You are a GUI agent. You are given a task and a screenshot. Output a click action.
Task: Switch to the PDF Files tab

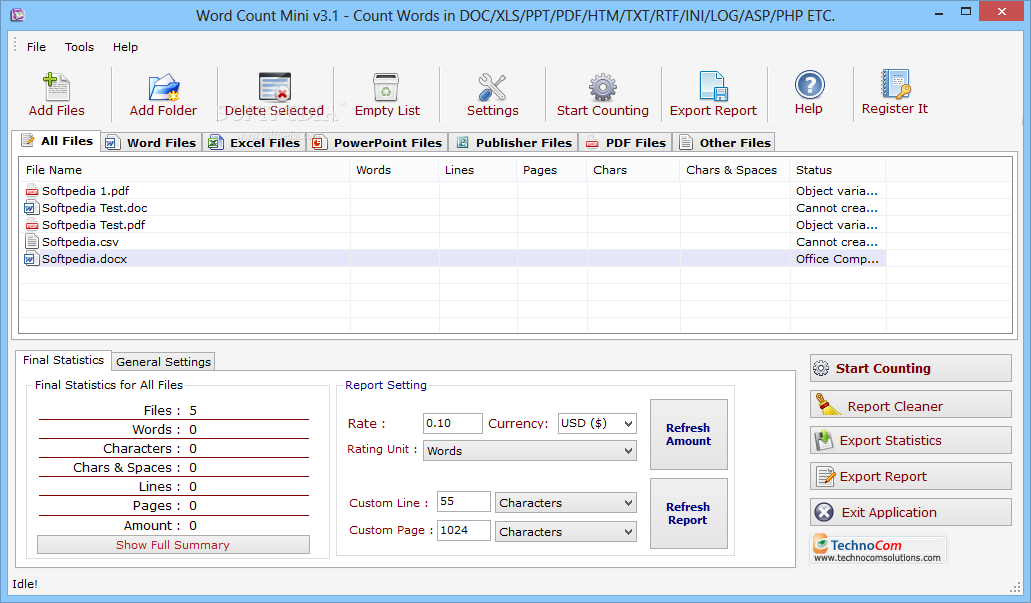(625, 143)
